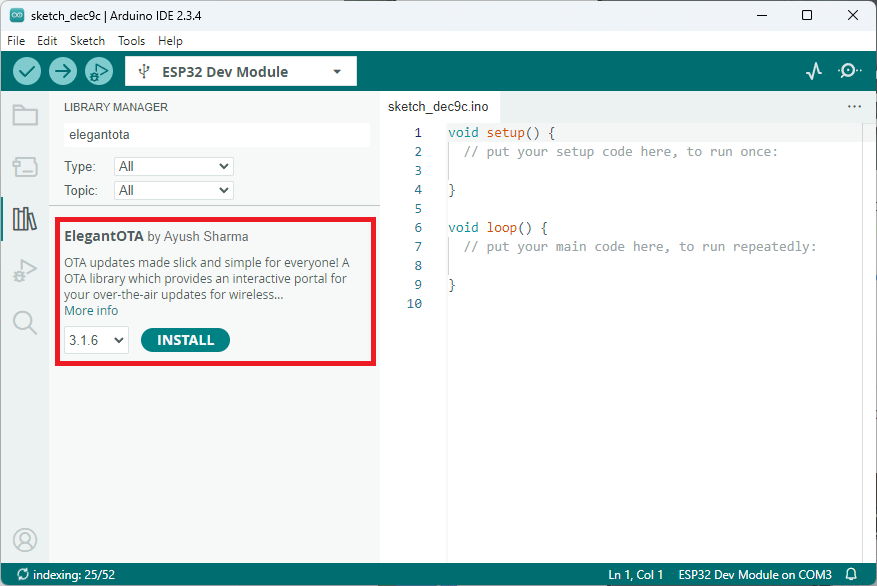Open the Sketch menu
Viewport: 877px width, 586px height.
tap(87, 41)
